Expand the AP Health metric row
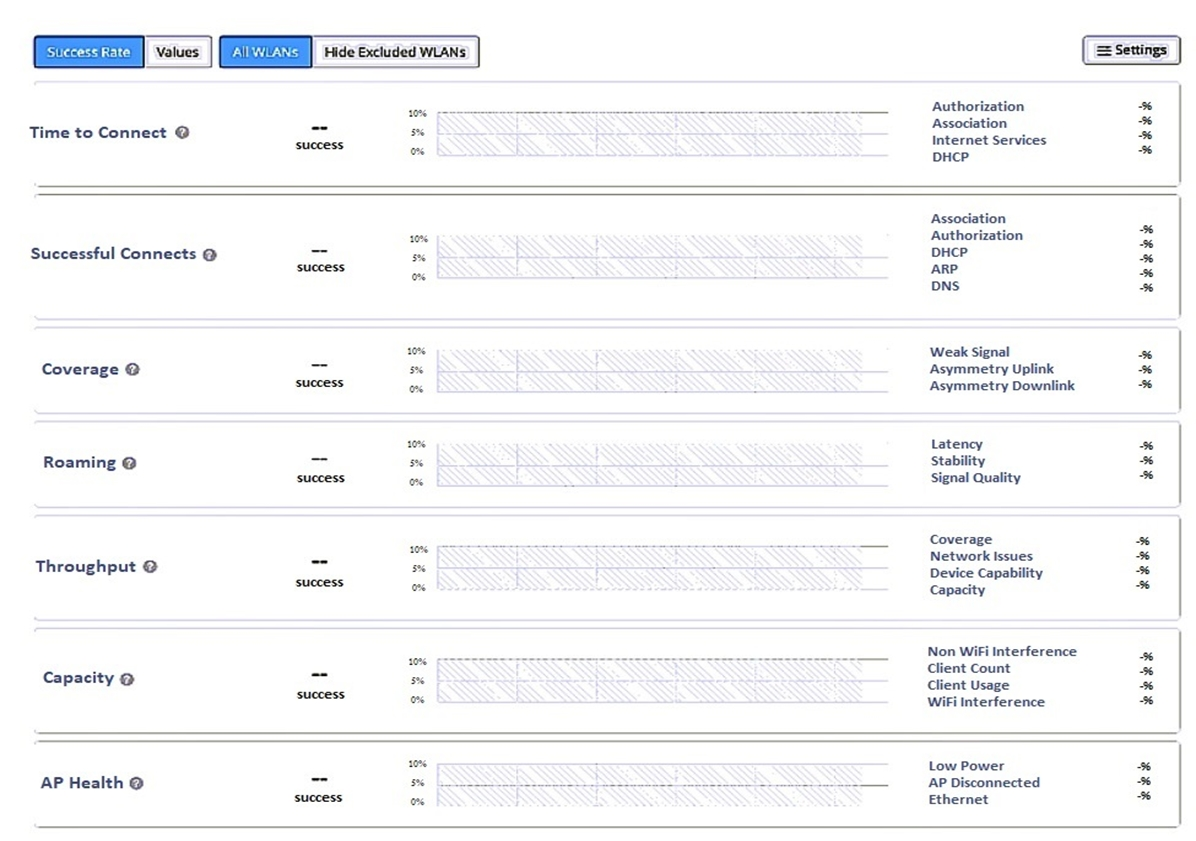Viewport: 1196px width, 841px height. [x=606, y=784]
